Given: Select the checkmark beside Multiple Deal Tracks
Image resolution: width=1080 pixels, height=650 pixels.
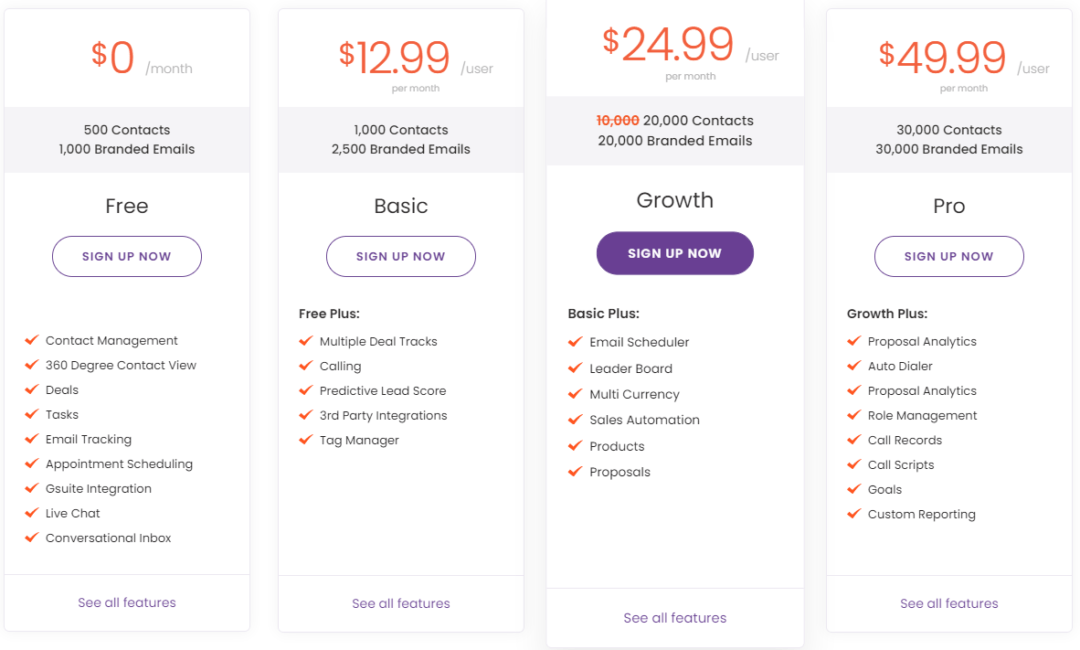Looking at the screenshot, I should click(305, 341).
